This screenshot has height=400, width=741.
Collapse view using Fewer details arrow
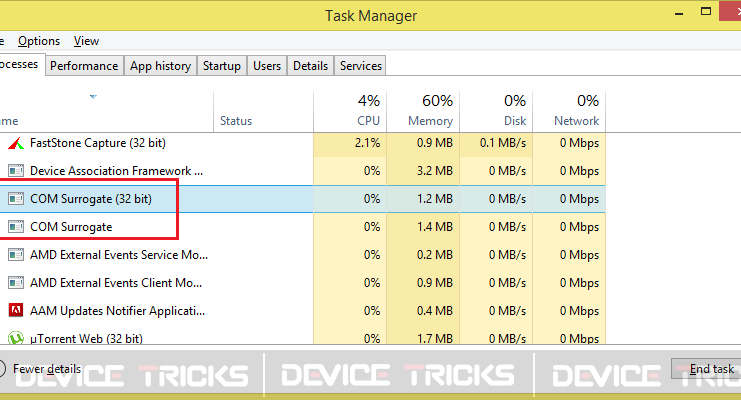[2, 369]
